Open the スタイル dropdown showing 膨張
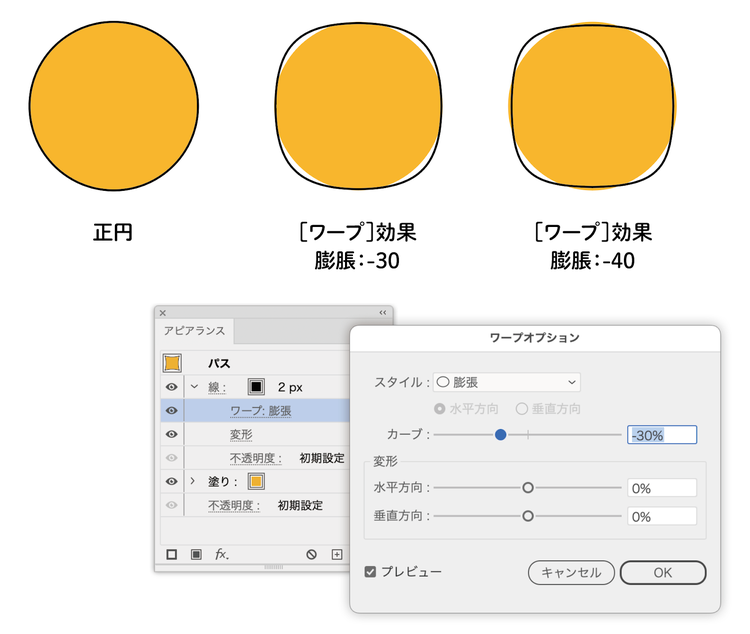This screenshot has height=634, width=750. pos(506,382)
